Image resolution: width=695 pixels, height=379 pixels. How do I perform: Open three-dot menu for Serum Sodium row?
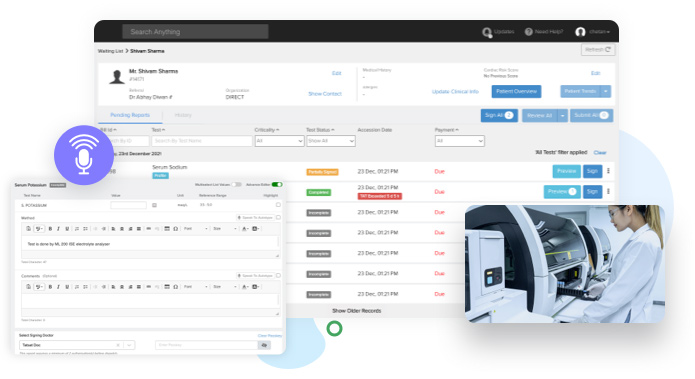click(608, 171)
